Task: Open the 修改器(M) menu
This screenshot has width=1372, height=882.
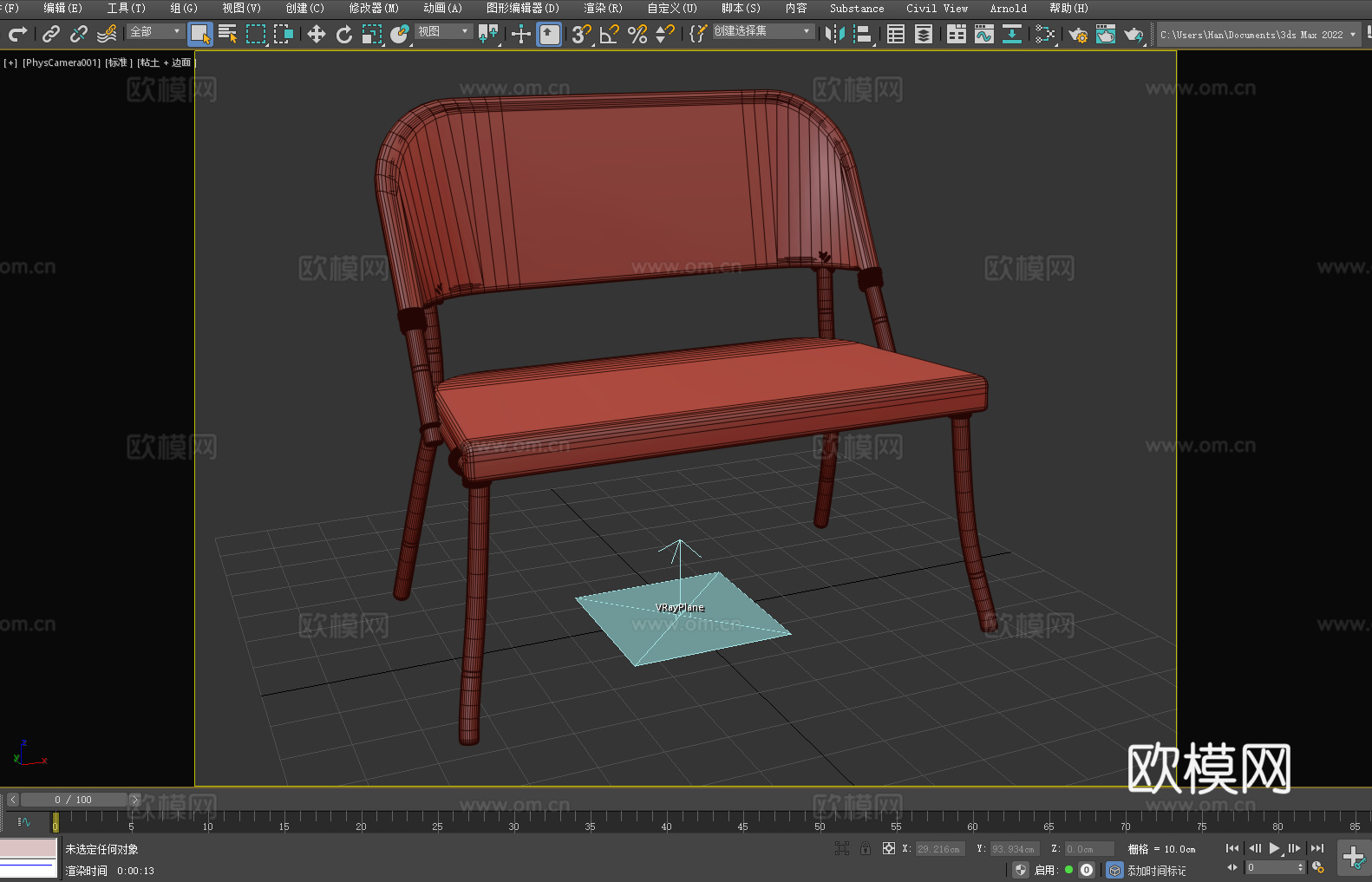Action: point(374,8)
